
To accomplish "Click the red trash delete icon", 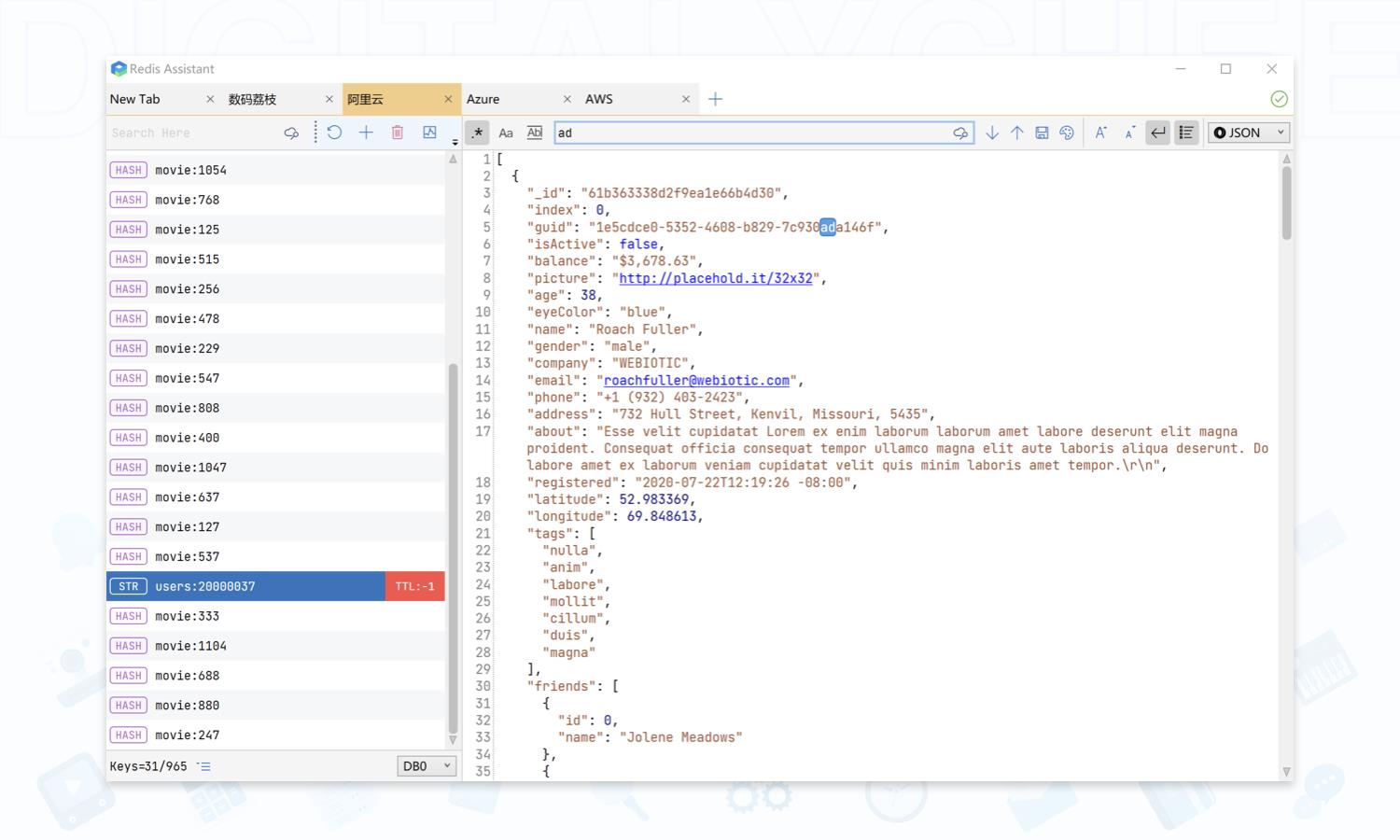I will [398, 133].
